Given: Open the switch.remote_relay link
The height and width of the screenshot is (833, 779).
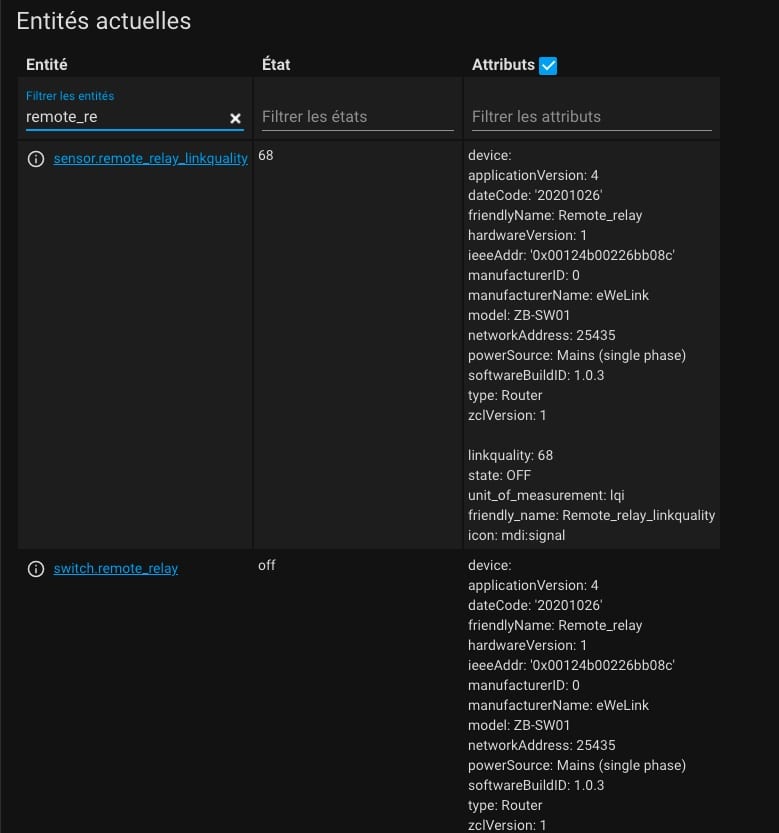Looking at the screenshot, I should pyautogui.click(x=115, y=568).
